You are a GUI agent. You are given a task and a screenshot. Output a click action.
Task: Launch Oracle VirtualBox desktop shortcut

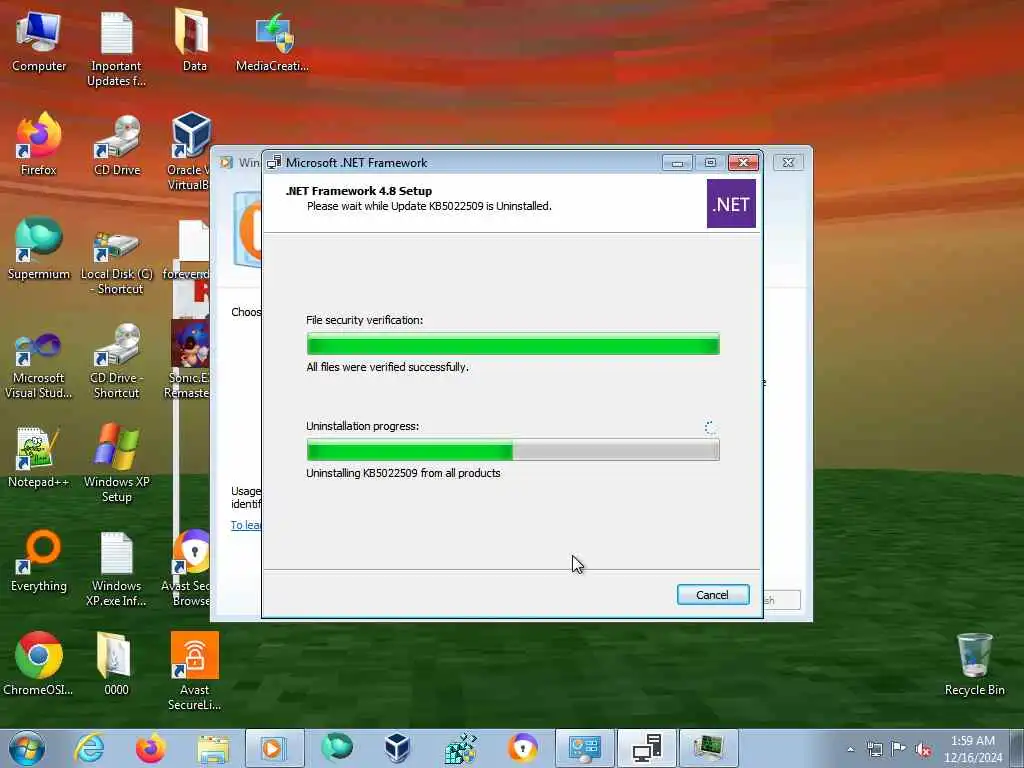tap(189, 152)
